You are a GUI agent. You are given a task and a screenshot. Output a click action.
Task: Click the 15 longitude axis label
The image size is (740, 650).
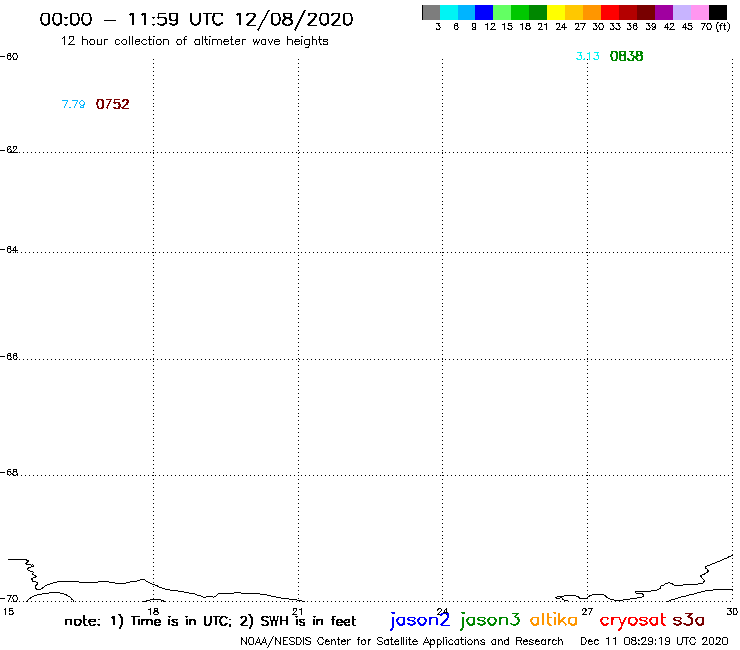(8, 612)
